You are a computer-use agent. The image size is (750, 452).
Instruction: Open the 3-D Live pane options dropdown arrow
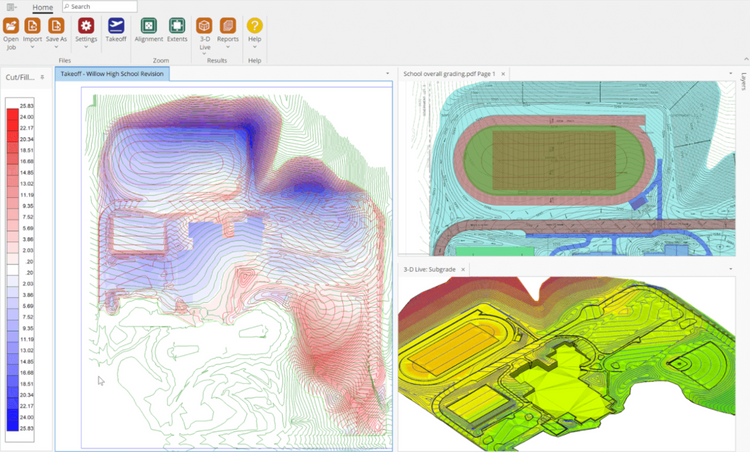730,269
